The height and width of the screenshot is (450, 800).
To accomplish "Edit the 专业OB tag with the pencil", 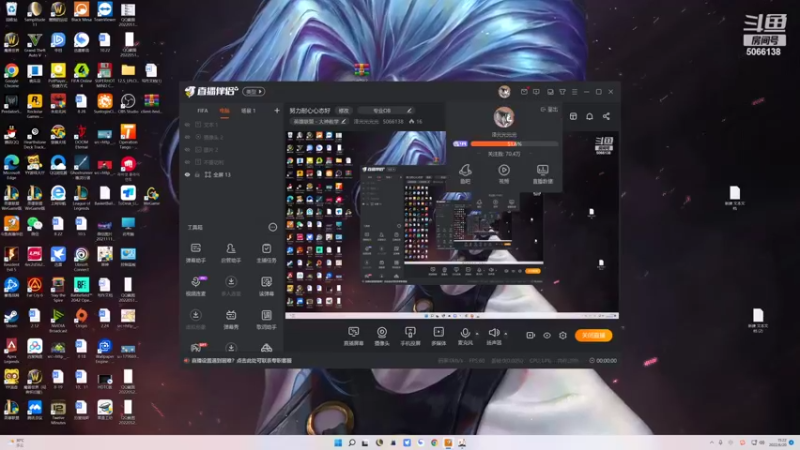I will 409,110.
